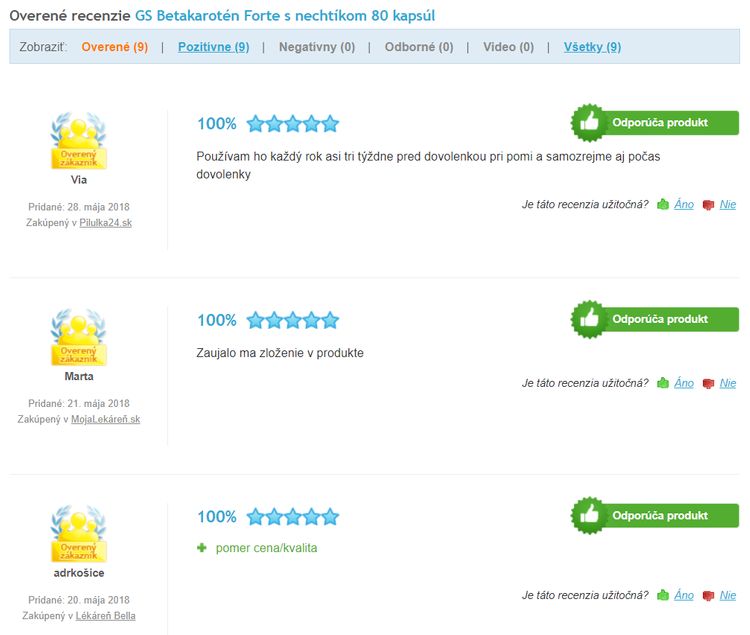Click reviewer name adrkošice
This screenshot has height=635, width=750.
79,573
